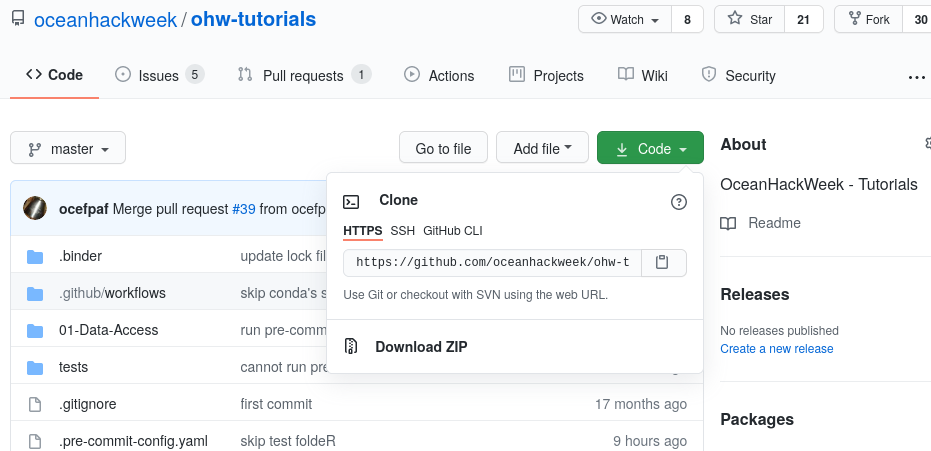The height and width of the screenshot is (451, 931).
Task: Copy the clone URL with clipboard icon
Action: coord(662,262)
